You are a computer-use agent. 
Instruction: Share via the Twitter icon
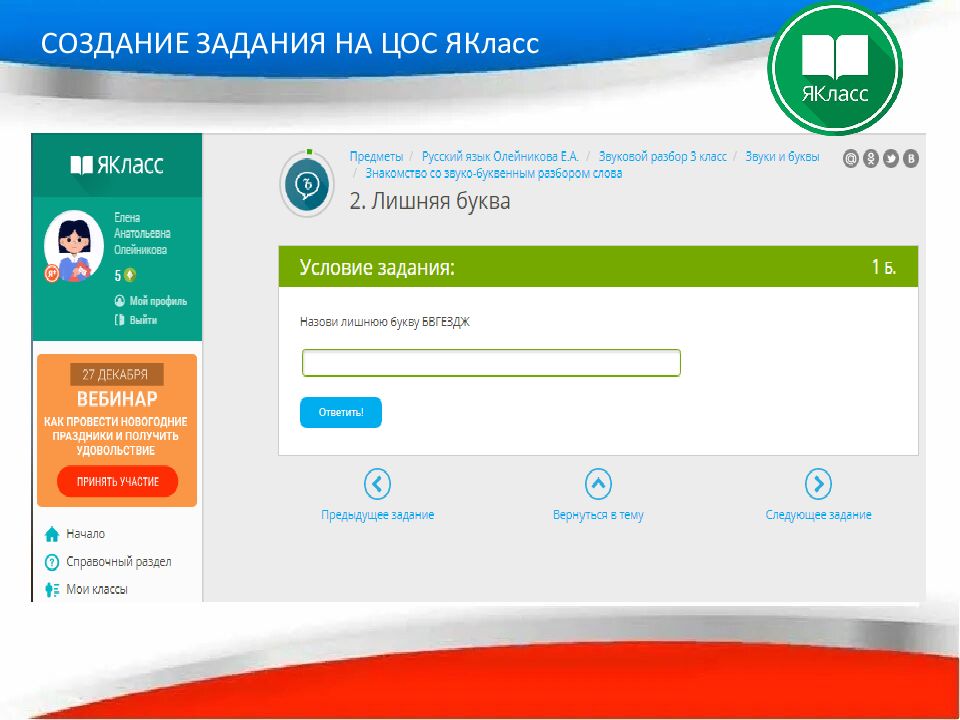click(891, 159)
